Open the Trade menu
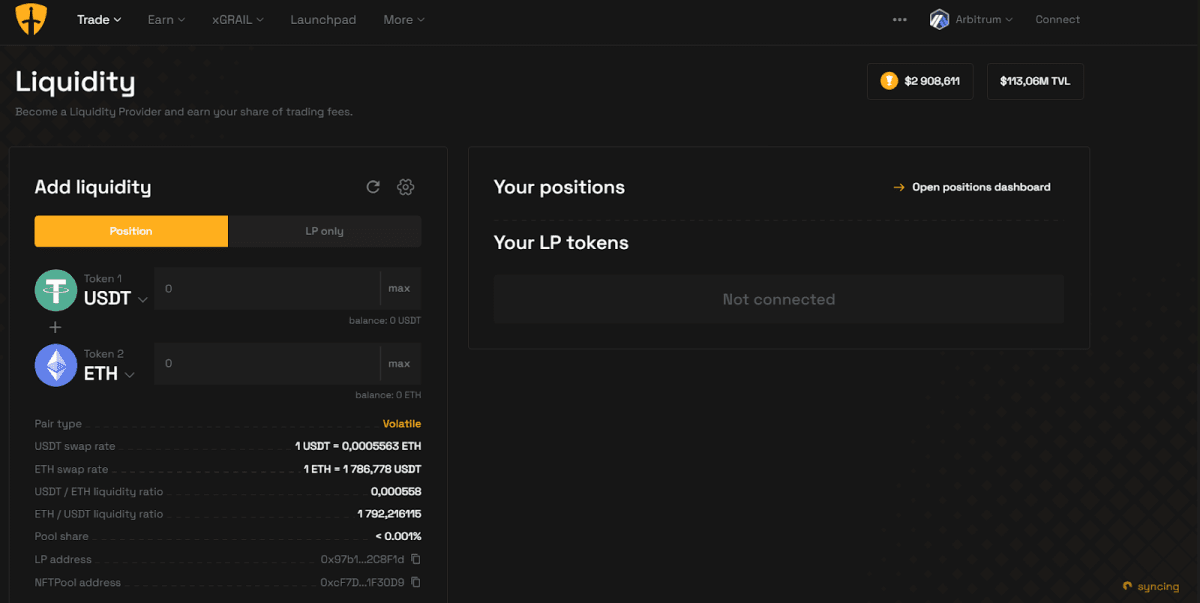 (94, 19)
